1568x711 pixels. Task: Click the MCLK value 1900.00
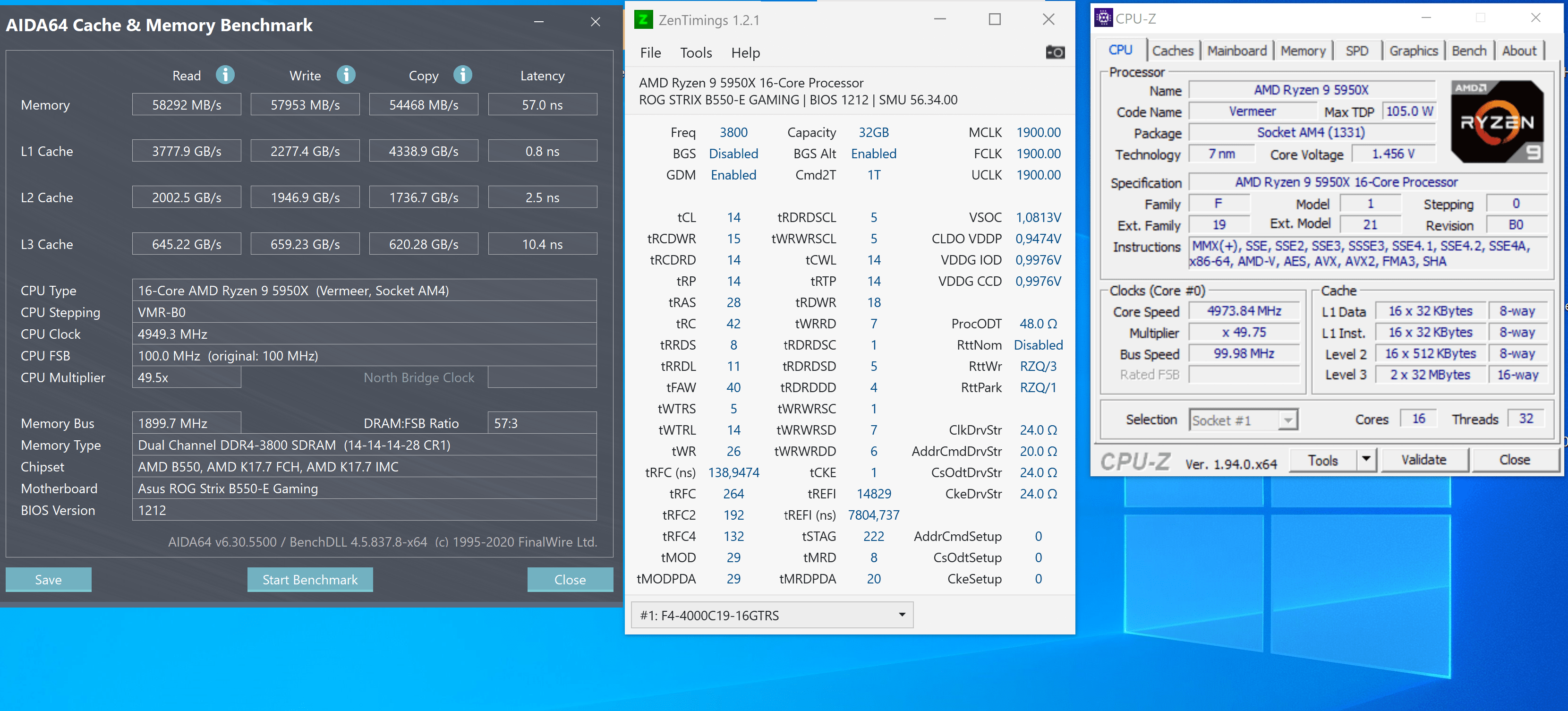tap(1039, 132)
